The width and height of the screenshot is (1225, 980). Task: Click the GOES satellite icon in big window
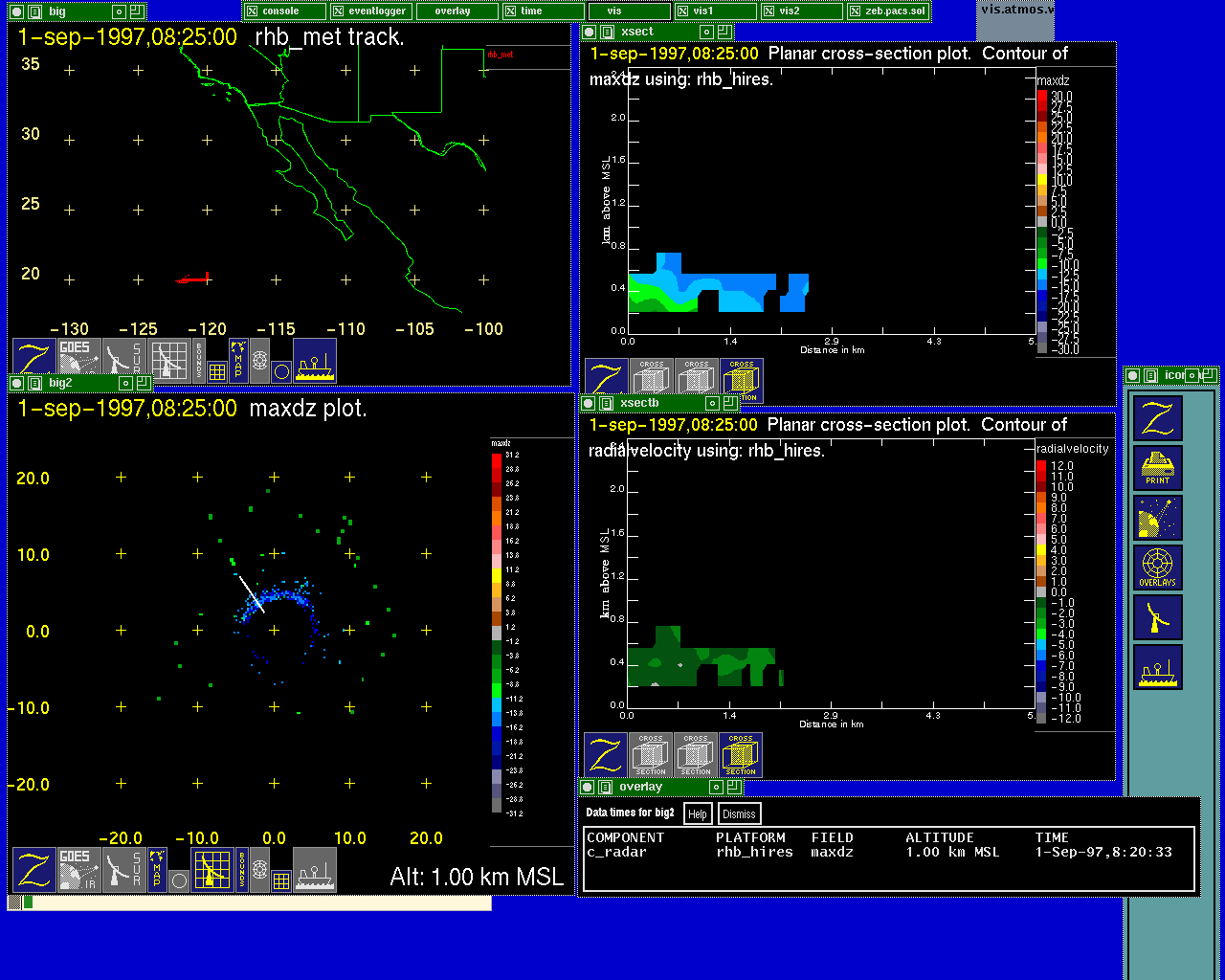click(80, 359)
